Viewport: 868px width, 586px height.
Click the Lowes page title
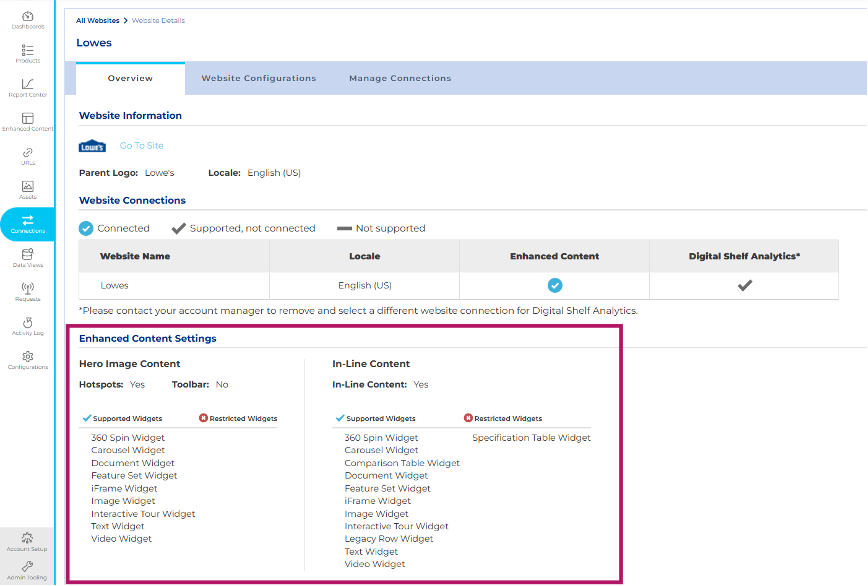coord(94,43)
